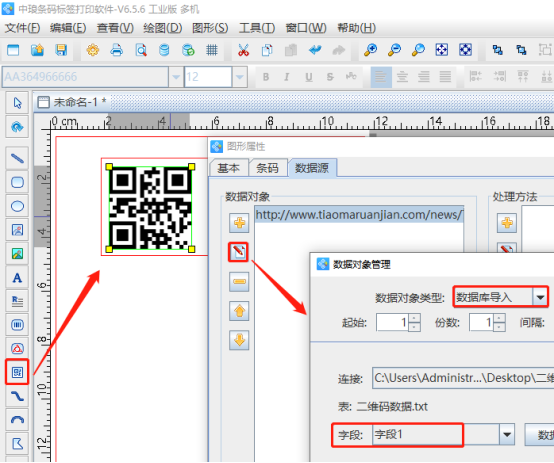Click the zoom in magnifier icon
This screenshot has height=463, width=554.
coord(370,50)
